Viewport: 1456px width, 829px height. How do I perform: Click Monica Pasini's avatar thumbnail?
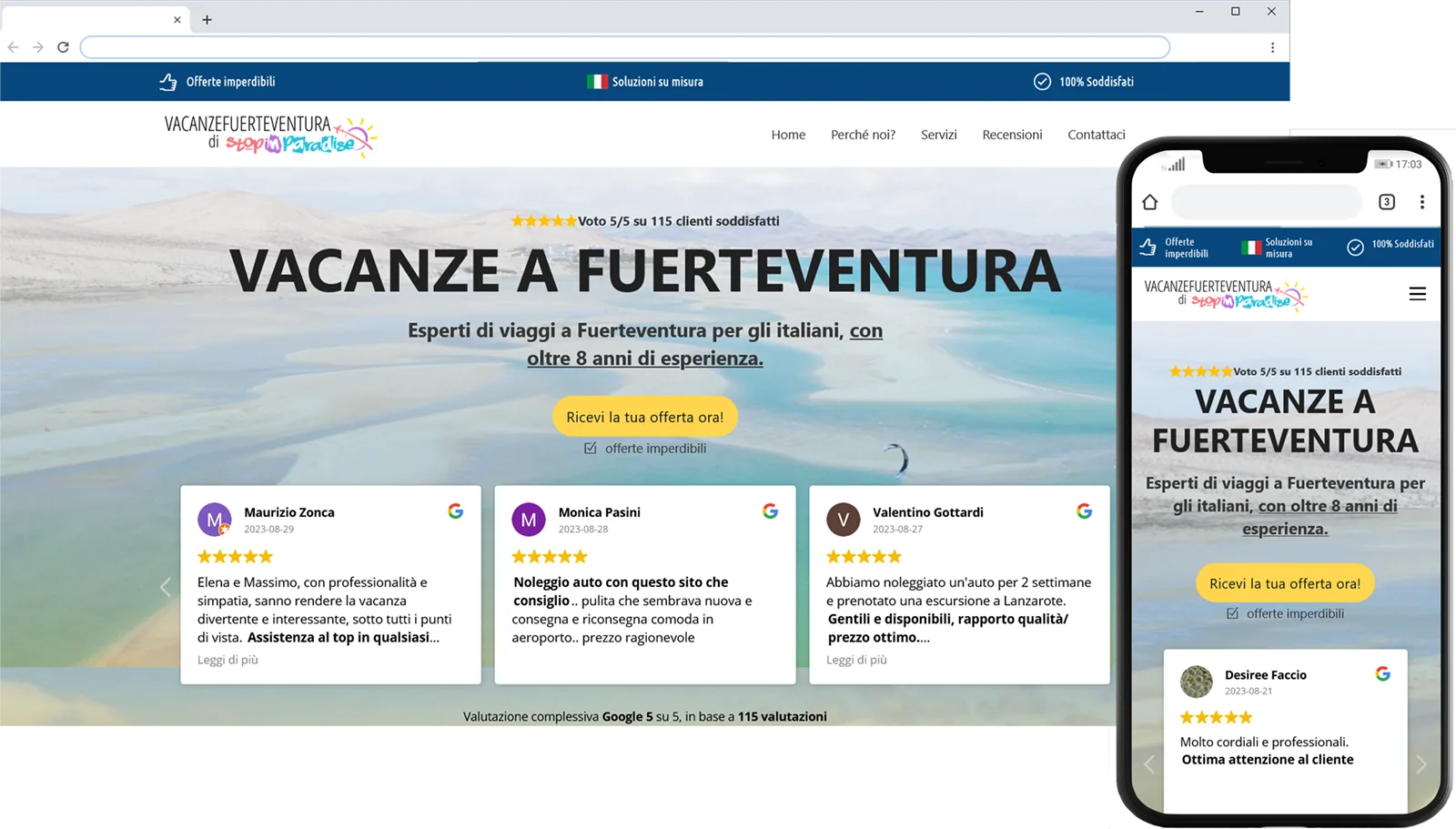pos(529,520)
